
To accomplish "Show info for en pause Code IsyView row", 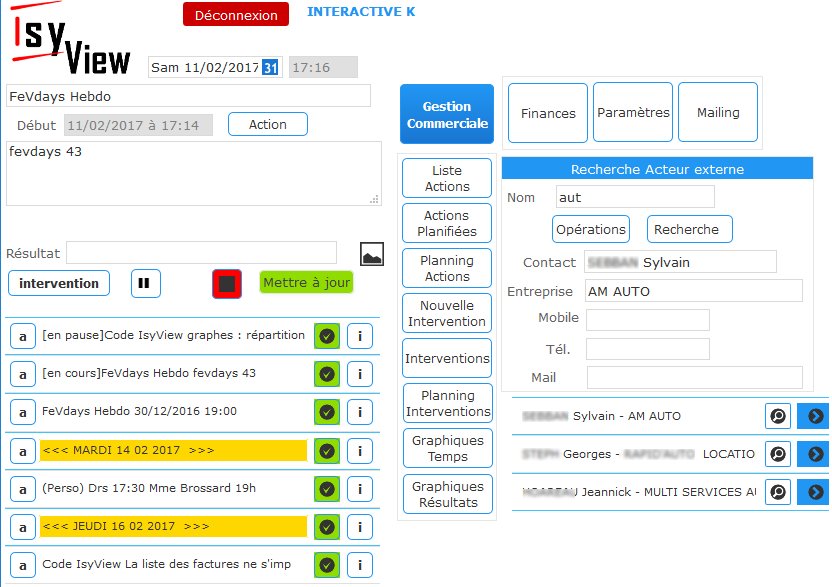I will [x=360, y=336].
